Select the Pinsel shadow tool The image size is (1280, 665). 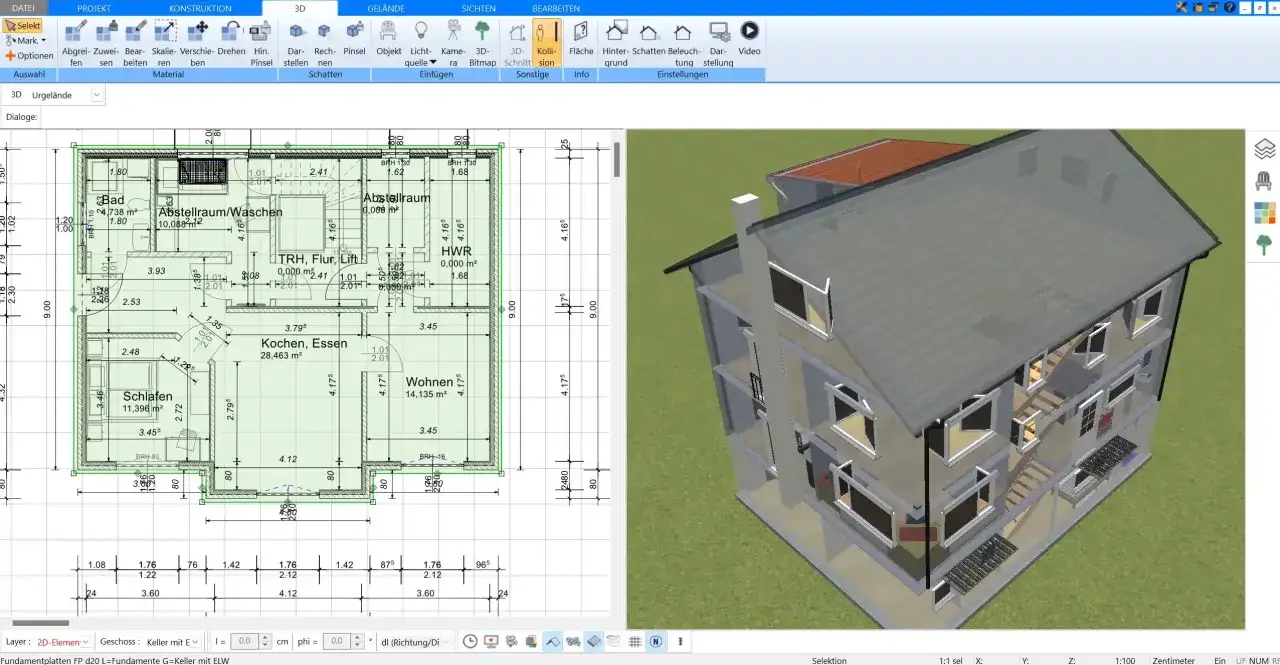pos(354,38)
